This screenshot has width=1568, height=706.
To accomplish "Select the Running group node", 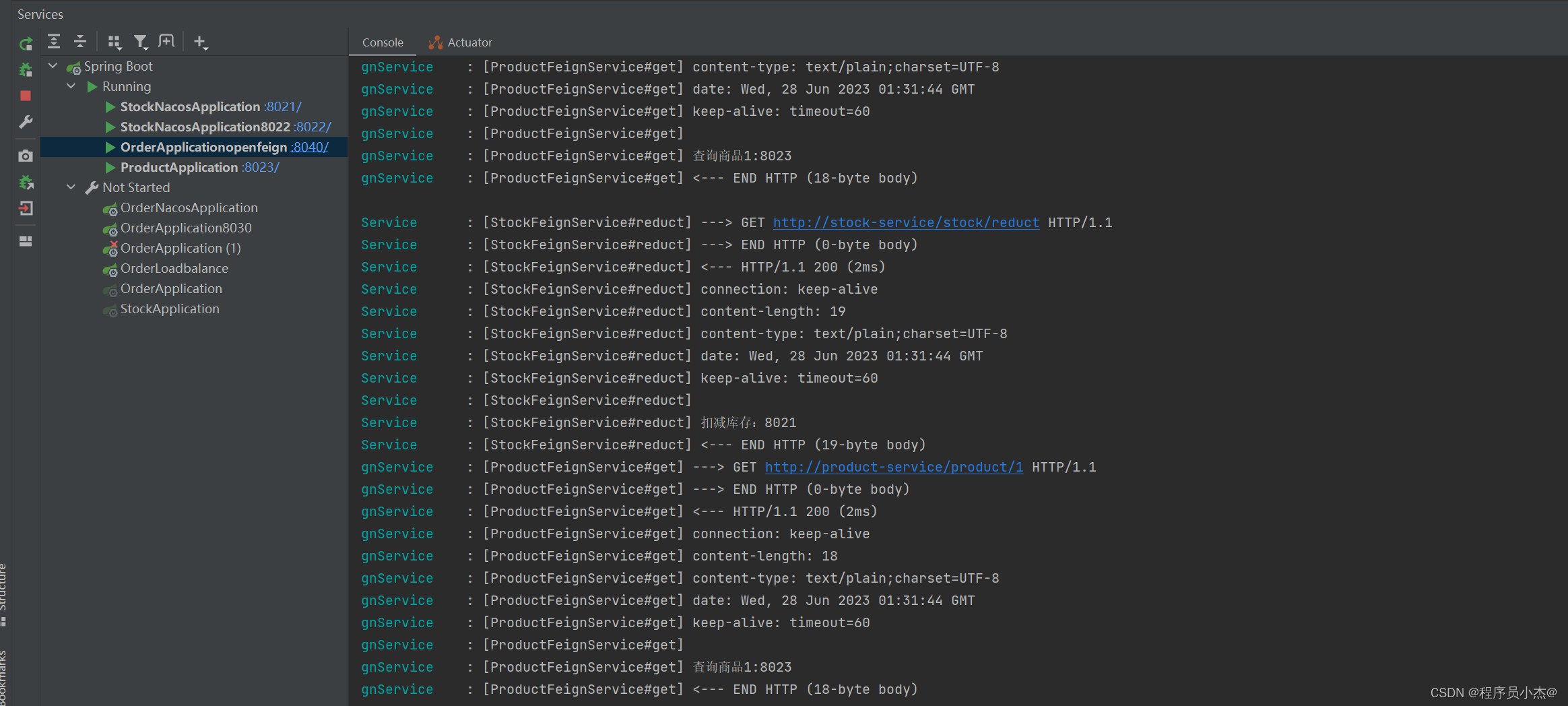I will click(127, 86).
